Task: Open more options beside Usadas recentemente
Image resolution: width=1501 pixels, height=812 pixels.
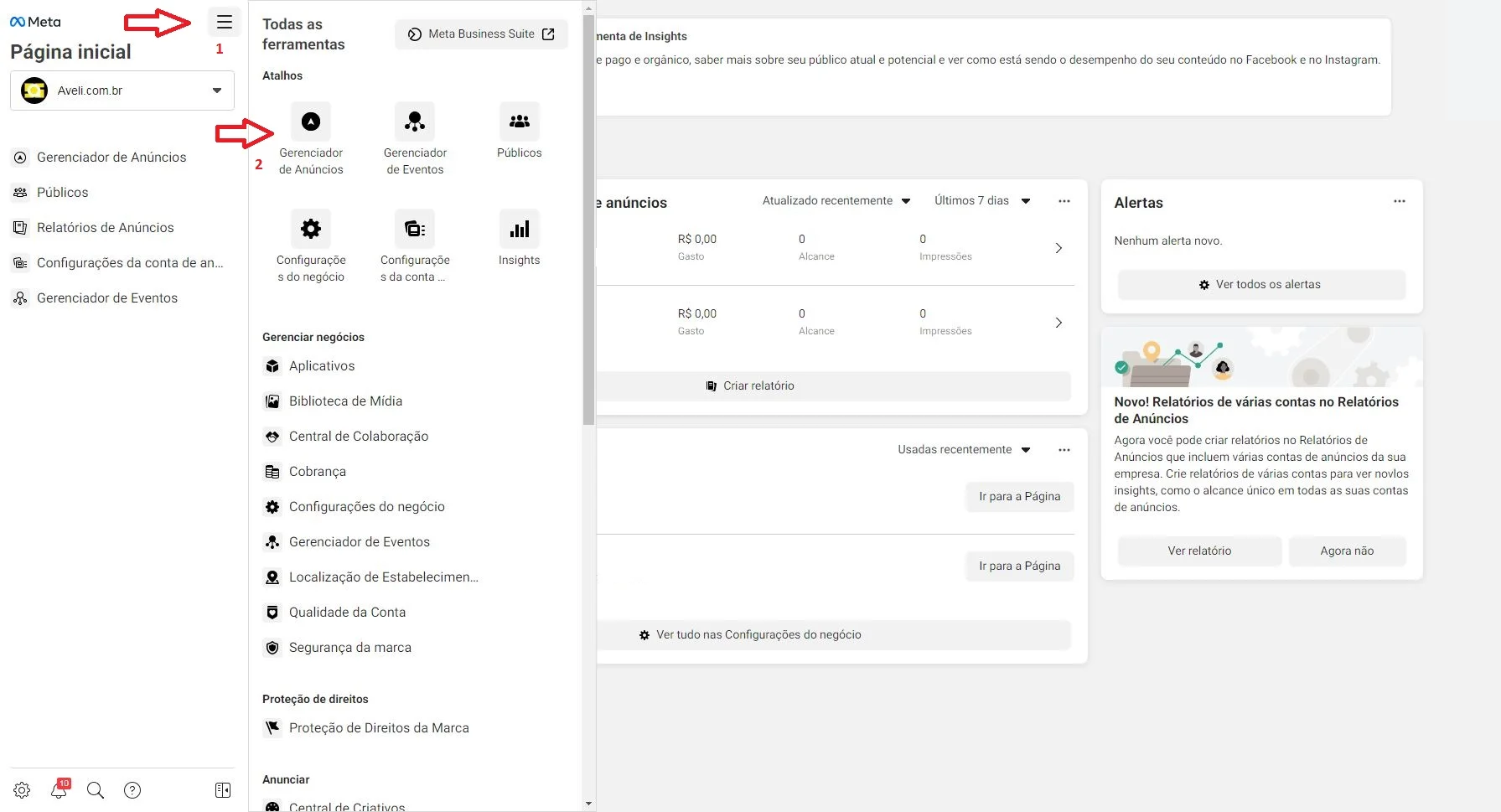Action: coord(1064,450)
